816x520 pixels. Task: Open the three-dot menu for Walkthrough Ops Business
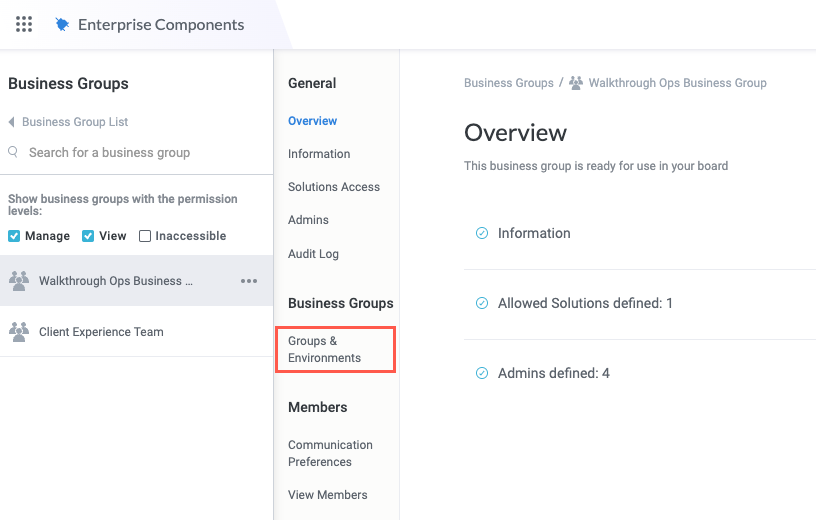(249, 281)
